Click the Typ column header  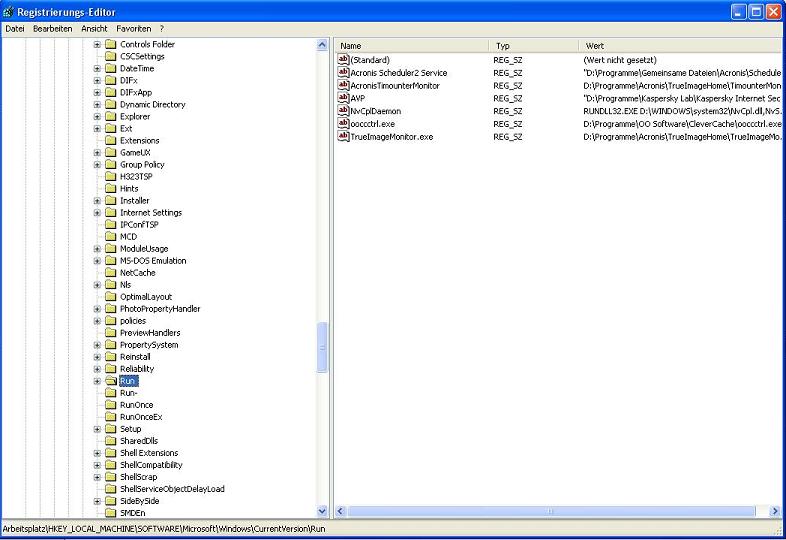coord(533,46)
